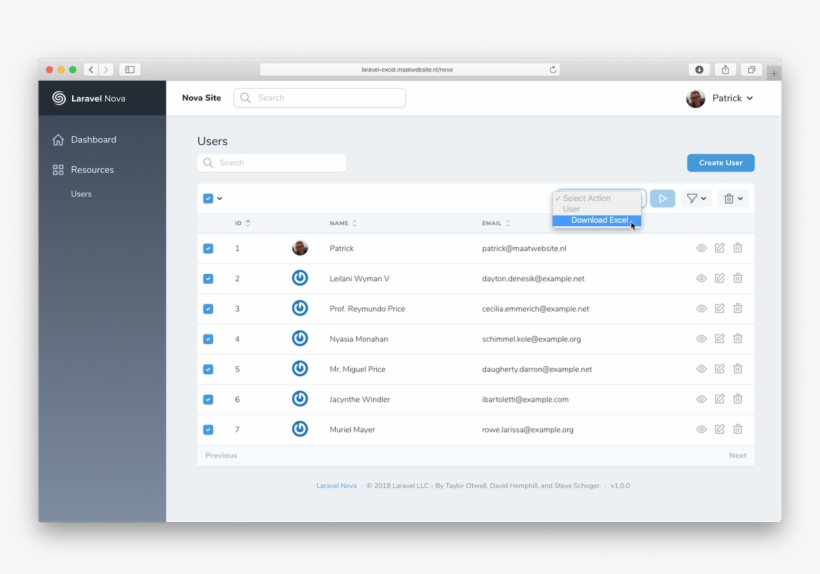The image size is (820, 574).
Task: Open Dashboard from the sidebar
Action: pyautogui.click(x=85, y=140)
